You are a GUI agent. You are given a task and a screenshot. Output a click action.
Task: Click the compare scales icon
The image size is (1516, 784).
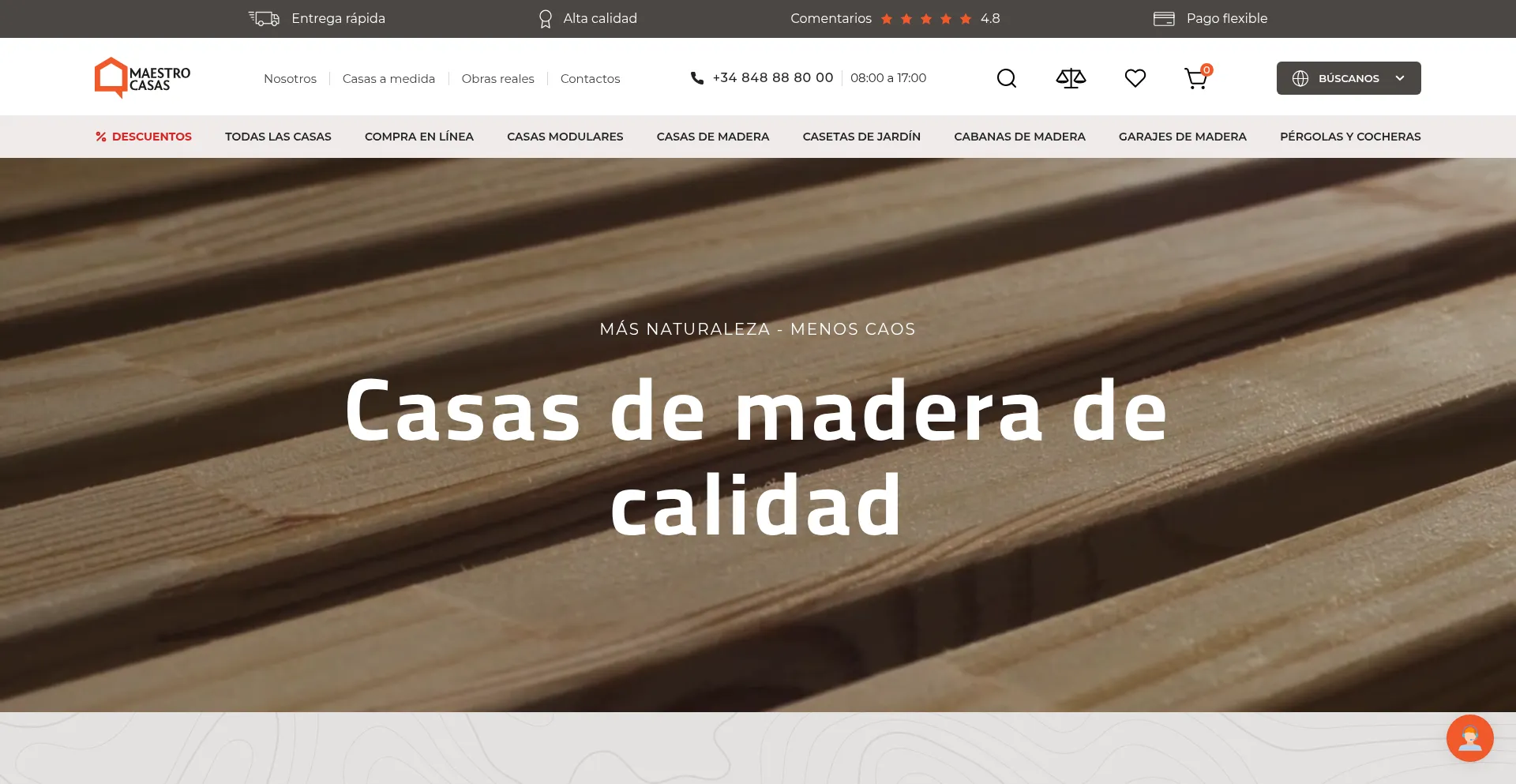(1071, 78)
